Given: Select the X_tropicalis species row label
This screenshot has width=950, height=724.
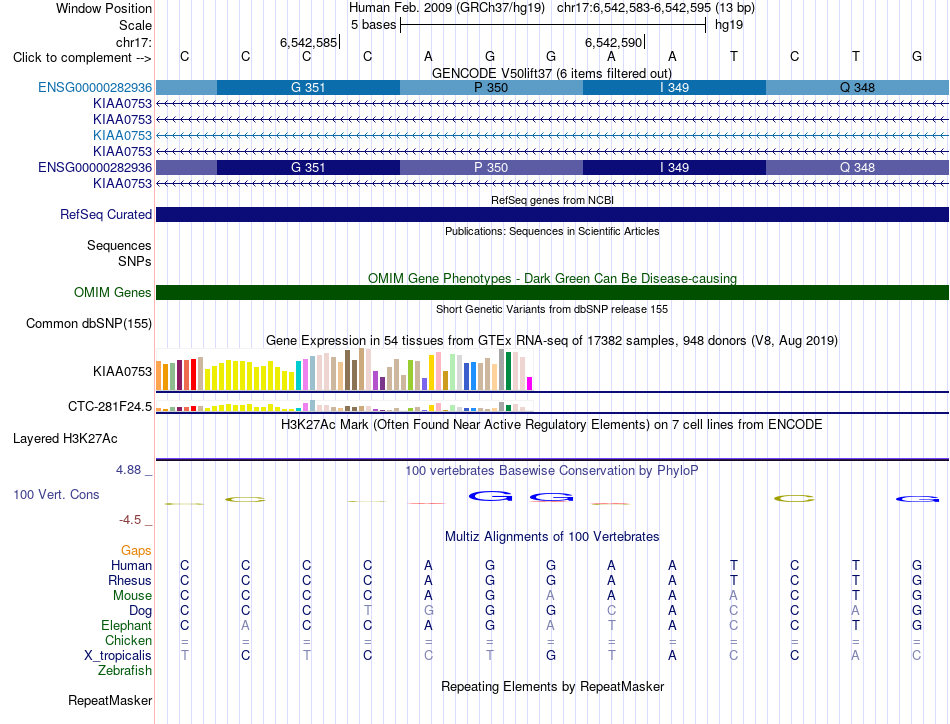Looking at the screenshot, I should click(118, 656).
